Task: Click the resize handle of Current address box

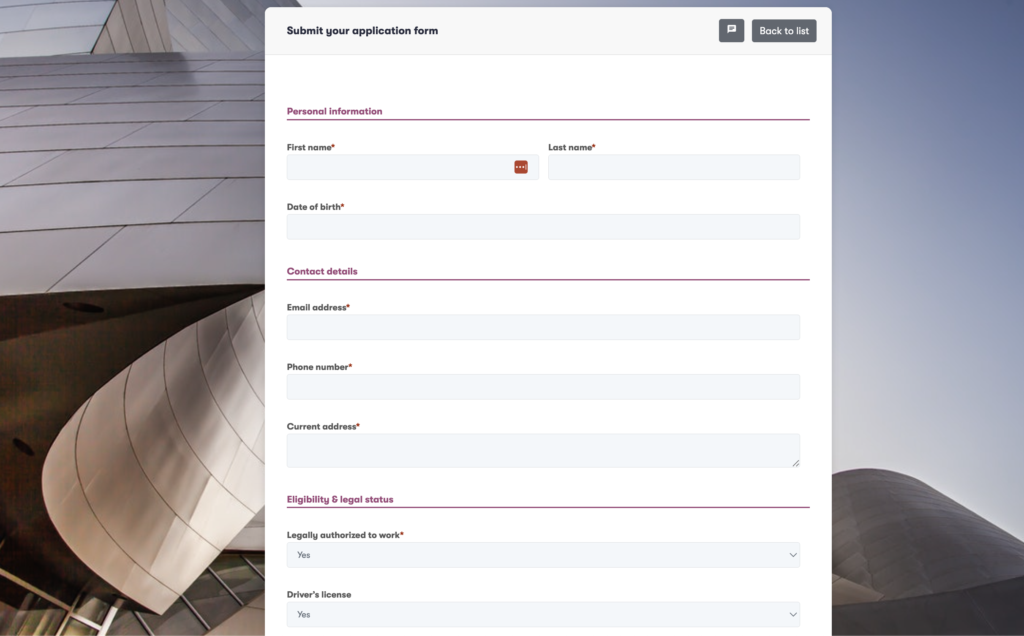Action: point(796,461)
